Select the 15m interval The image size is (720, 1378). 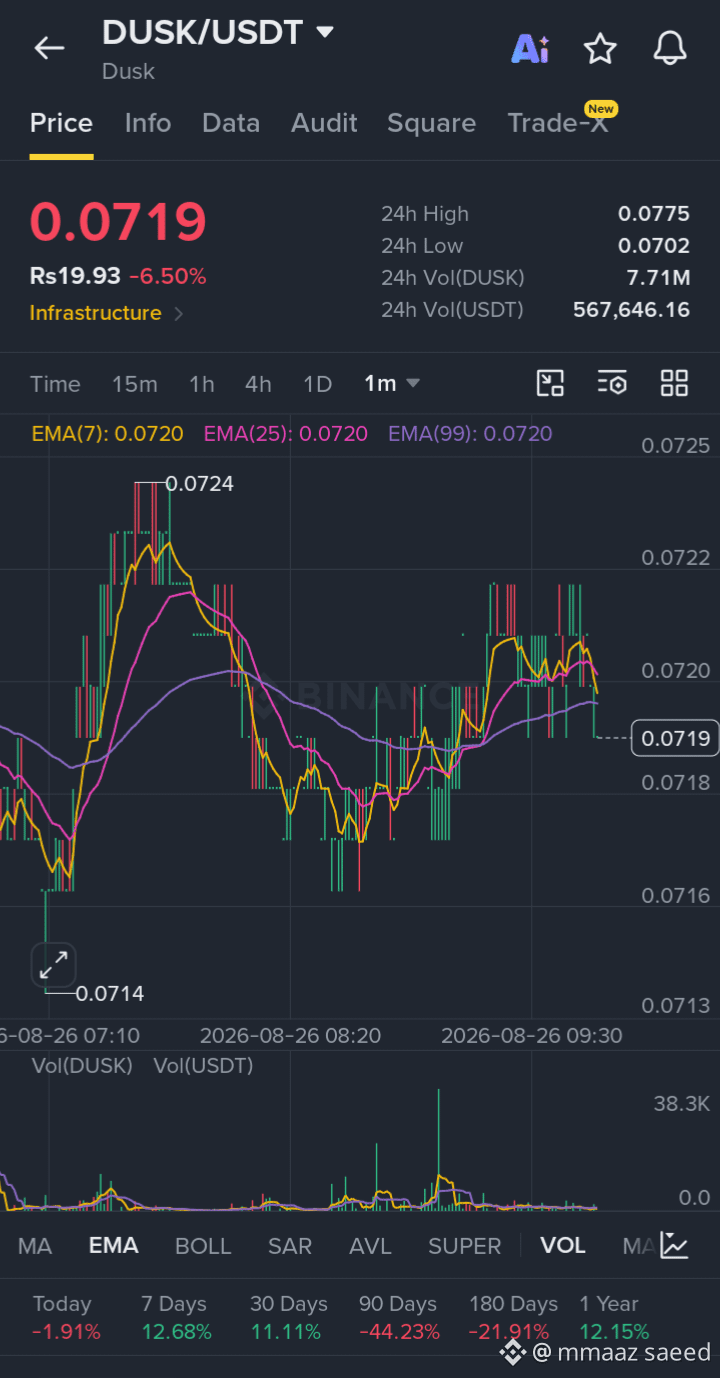point(135,384)
